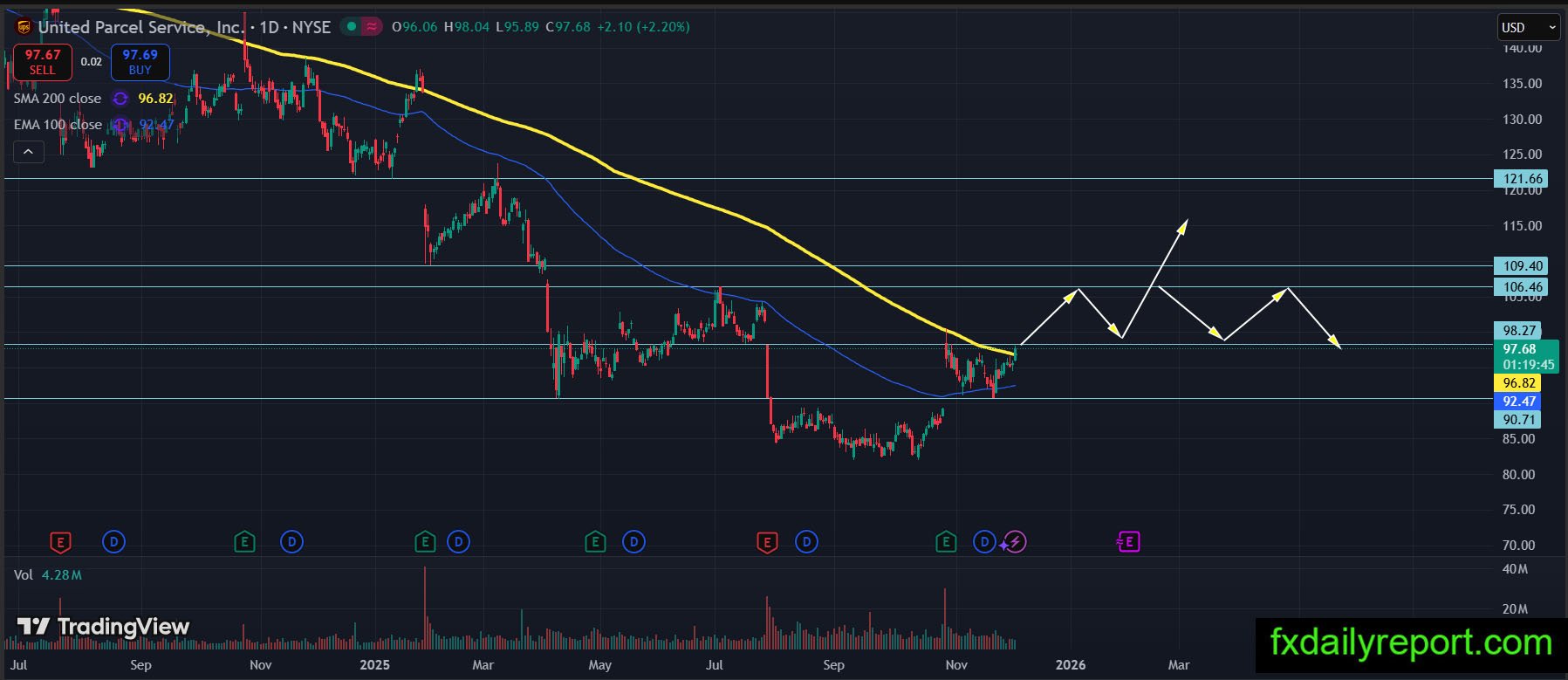The height and width of the screenshot is (680, 1568).
Task: Collapse the indicator legend with the chevron
Action: click(28, 152)
